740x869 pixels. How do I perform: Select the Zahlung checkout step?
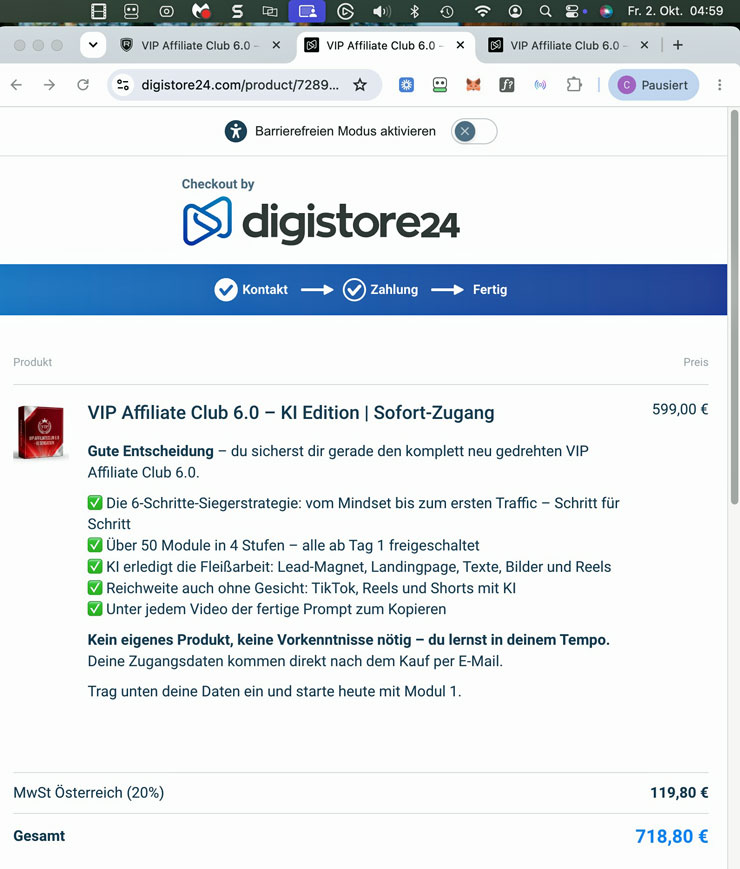pyautogui.click(x=380, y=289)
